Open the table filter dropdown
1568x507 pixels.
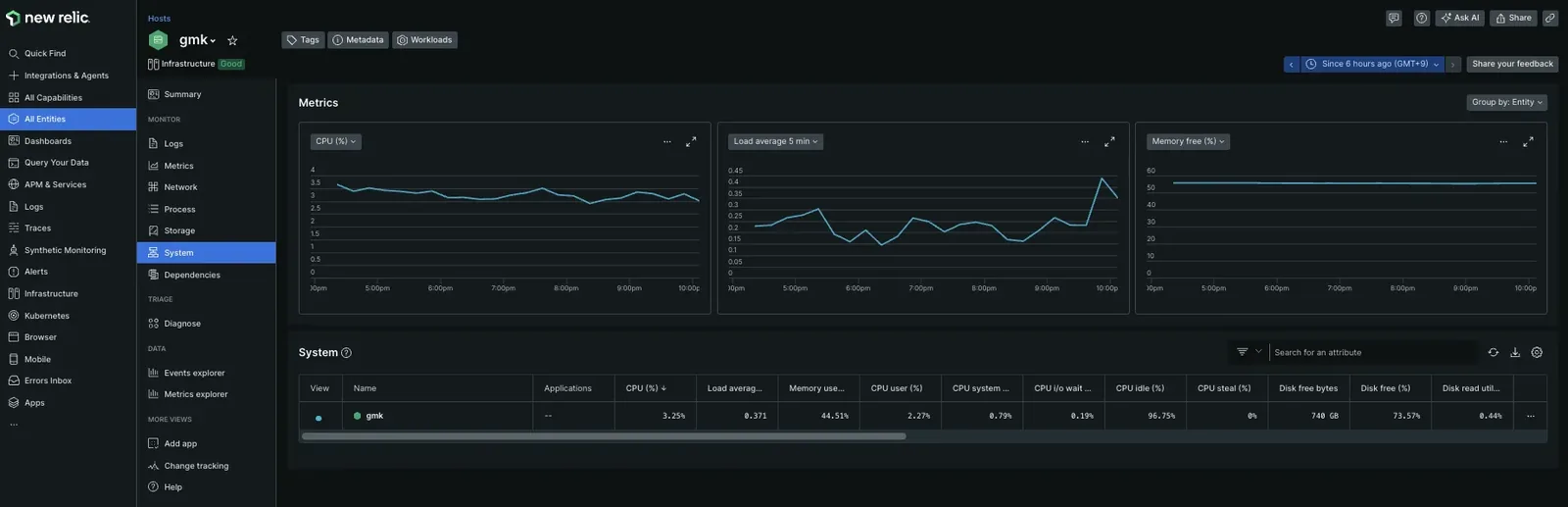point(1249,352)
